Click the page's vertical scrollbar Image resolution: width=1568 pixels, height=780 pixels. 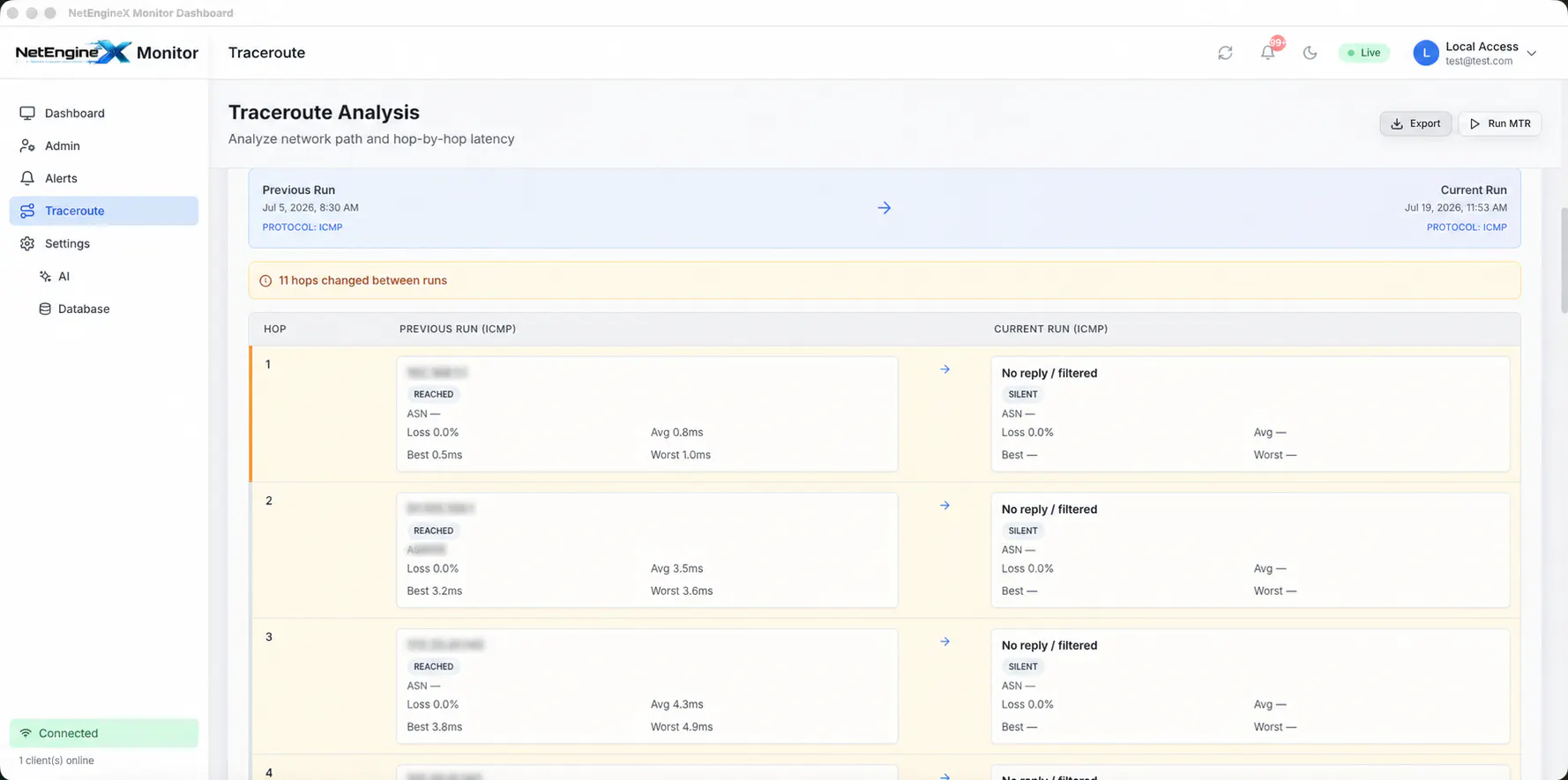pyautogui.click(x=1564, y=260)
